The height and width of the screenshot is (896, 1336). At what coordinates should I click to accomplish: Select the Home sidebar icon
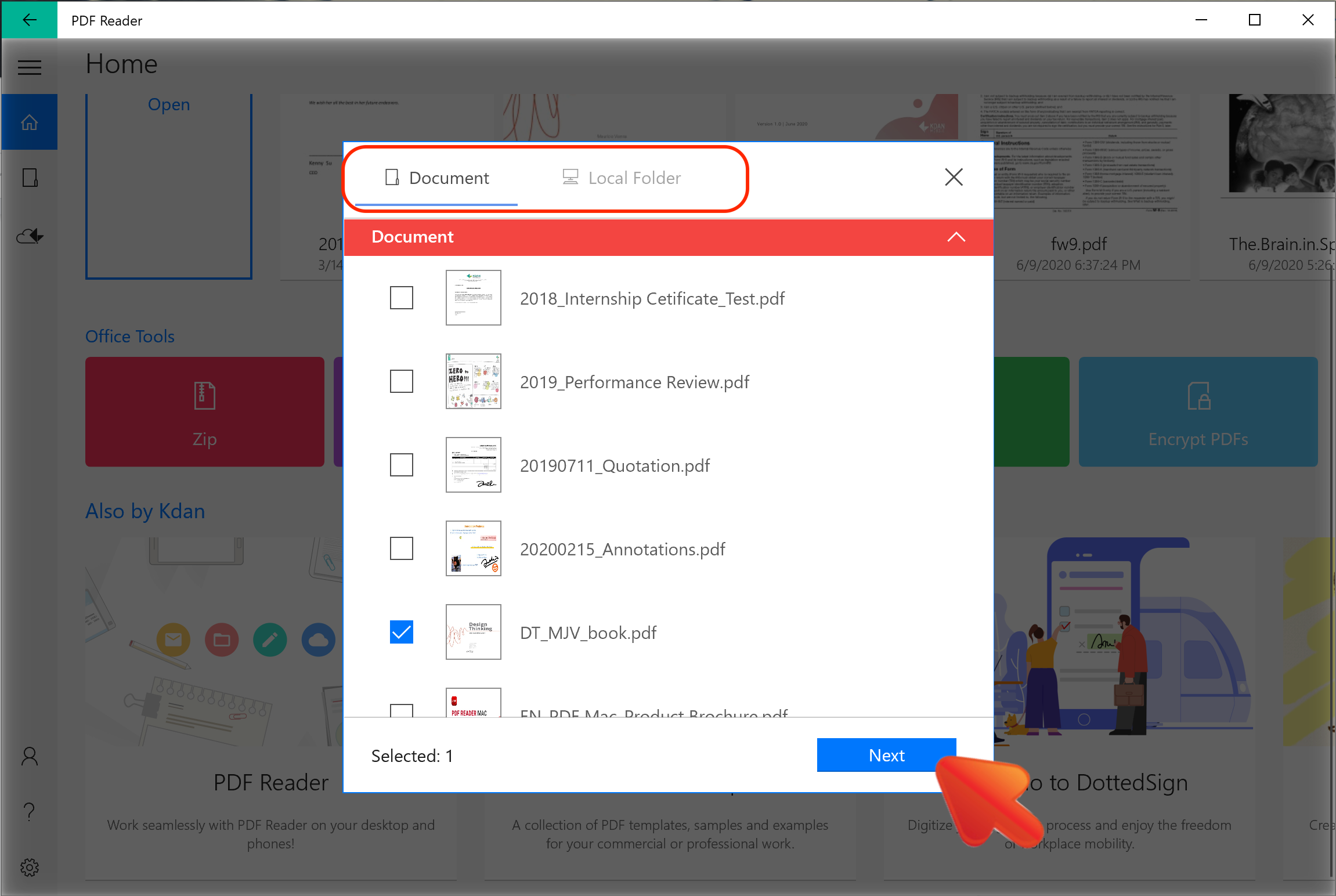tap(29, 122)
